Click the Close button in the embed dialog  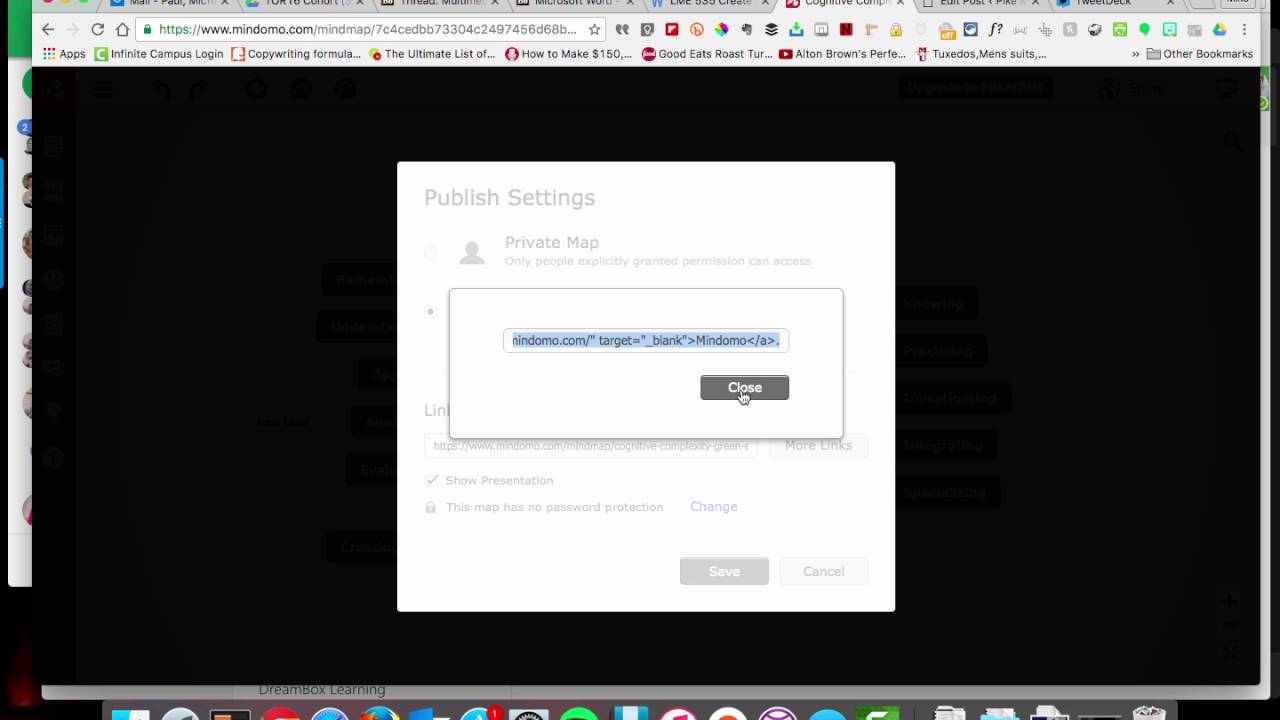coord(744,388)
